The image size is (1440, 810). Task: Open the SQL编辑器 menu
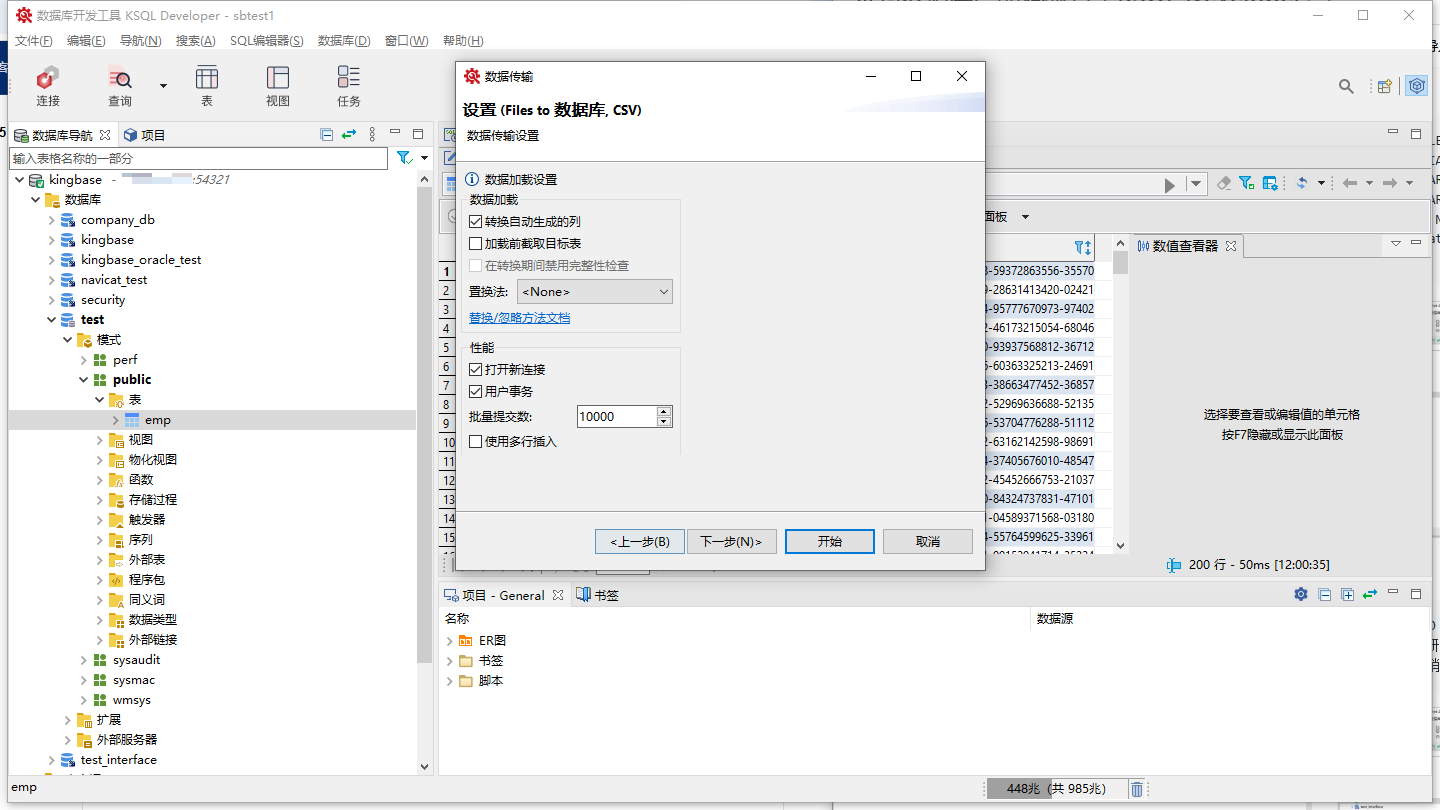[x=266, y=41]
